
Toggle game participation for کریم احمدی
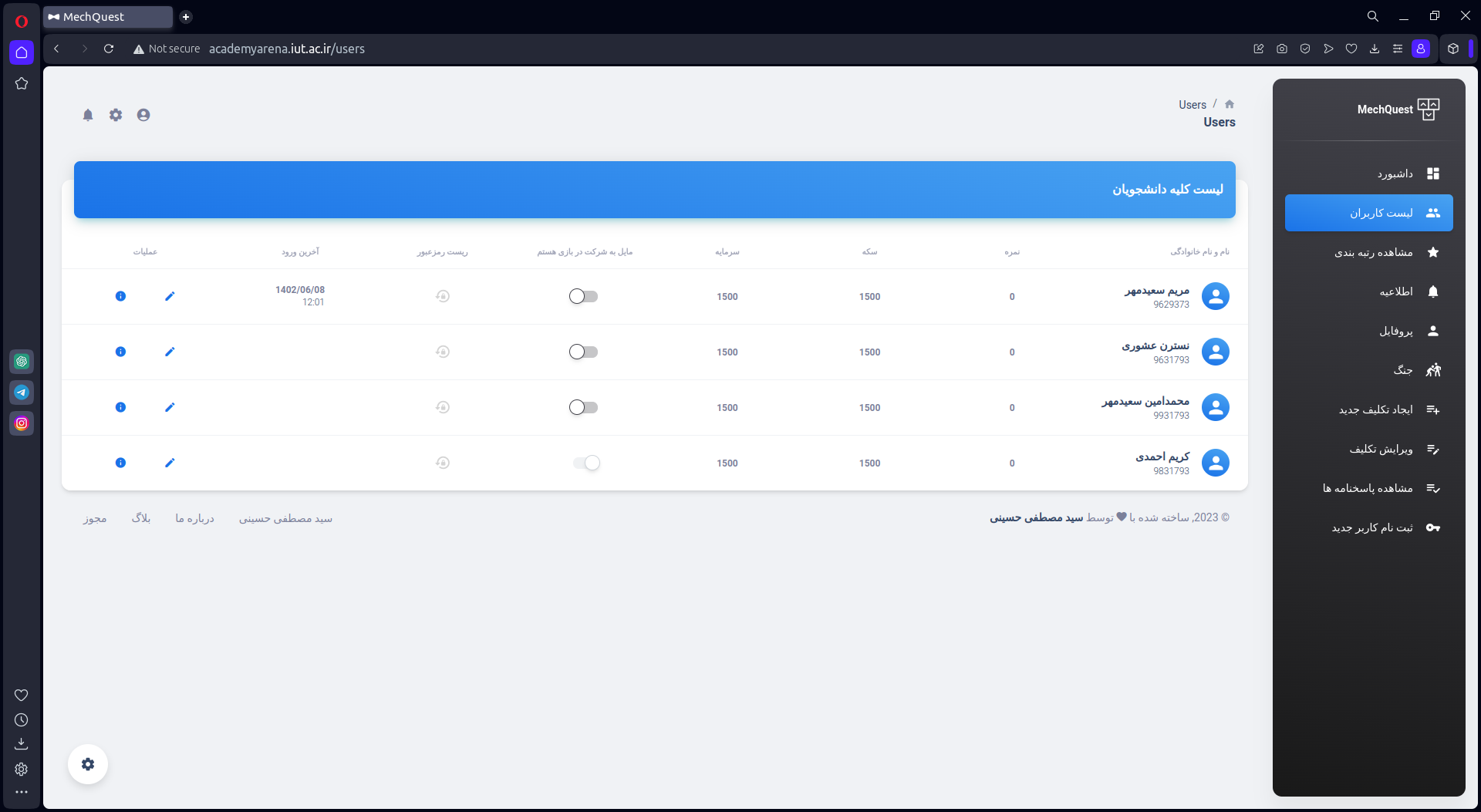(x=586, y=463)
